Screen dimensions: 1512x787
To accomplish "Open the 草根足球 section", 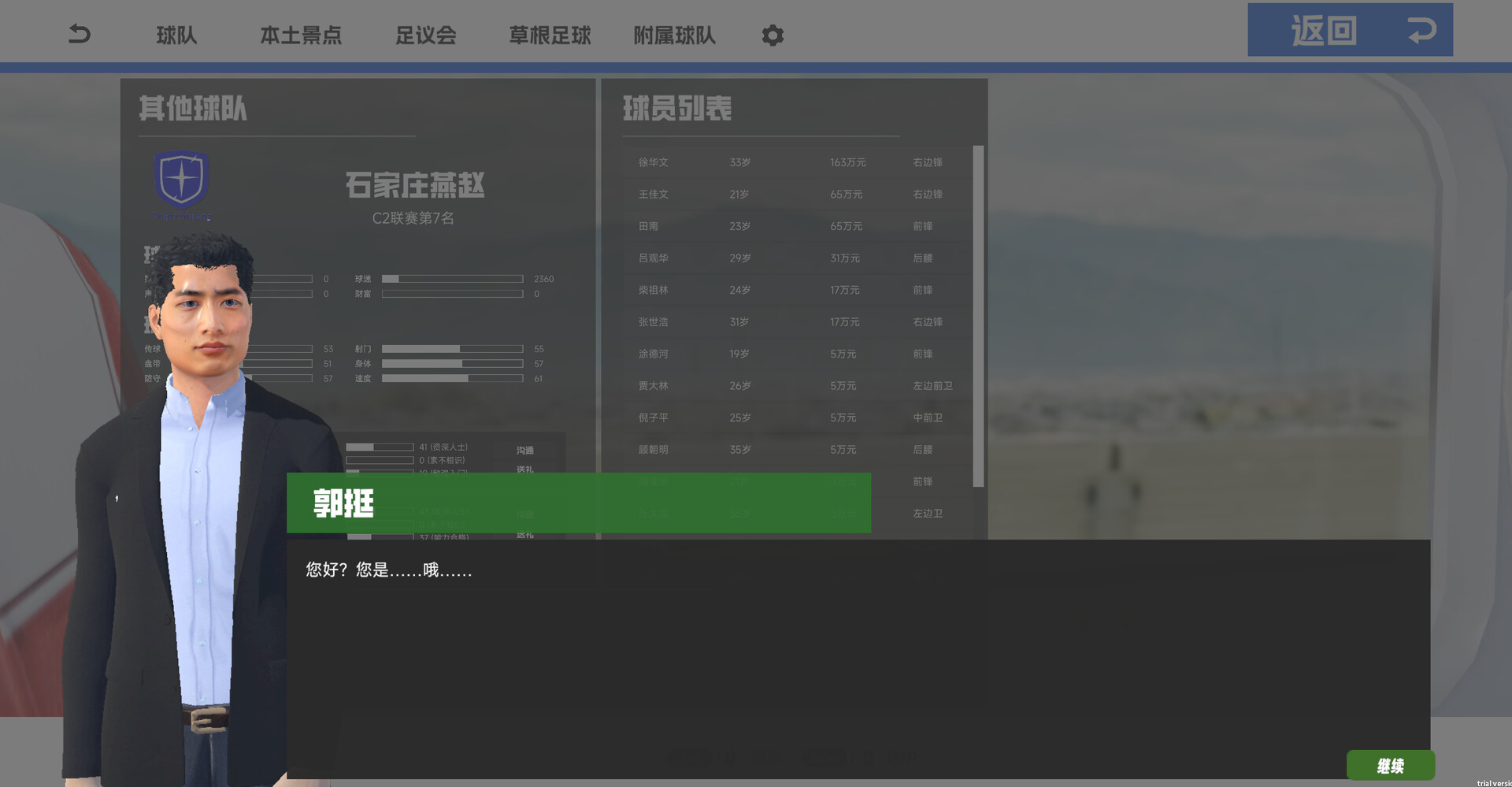I will [x=550, y=35].
